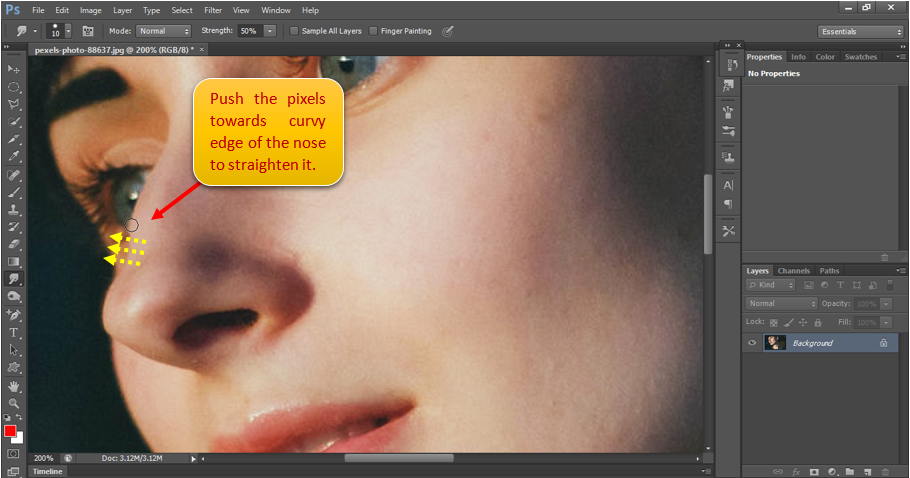Select the Eraser tool
Screen dimensions: 910x478
pos(13,244)
